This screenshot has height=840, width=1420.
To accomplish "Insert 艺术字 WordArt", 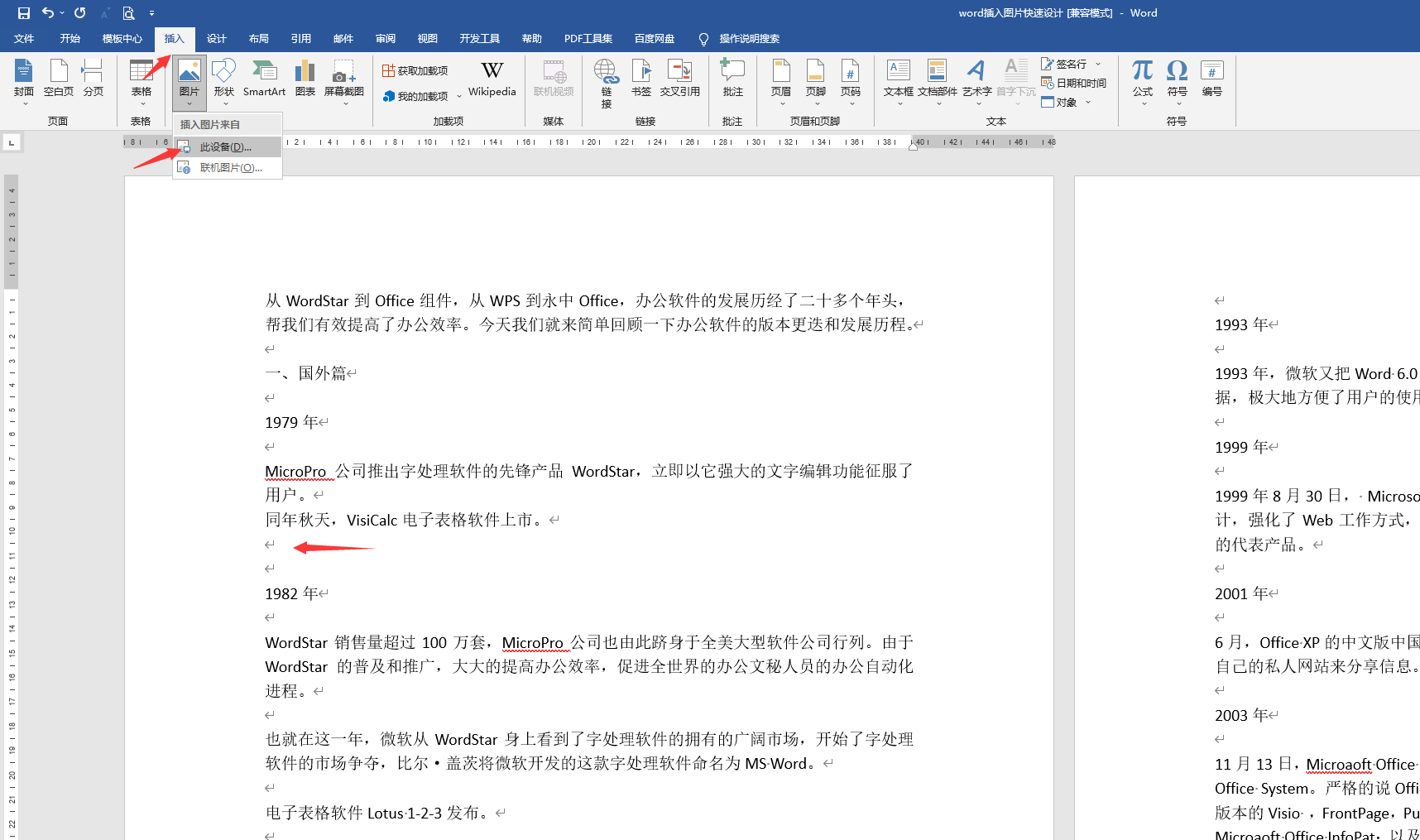I will click(976, 79).
